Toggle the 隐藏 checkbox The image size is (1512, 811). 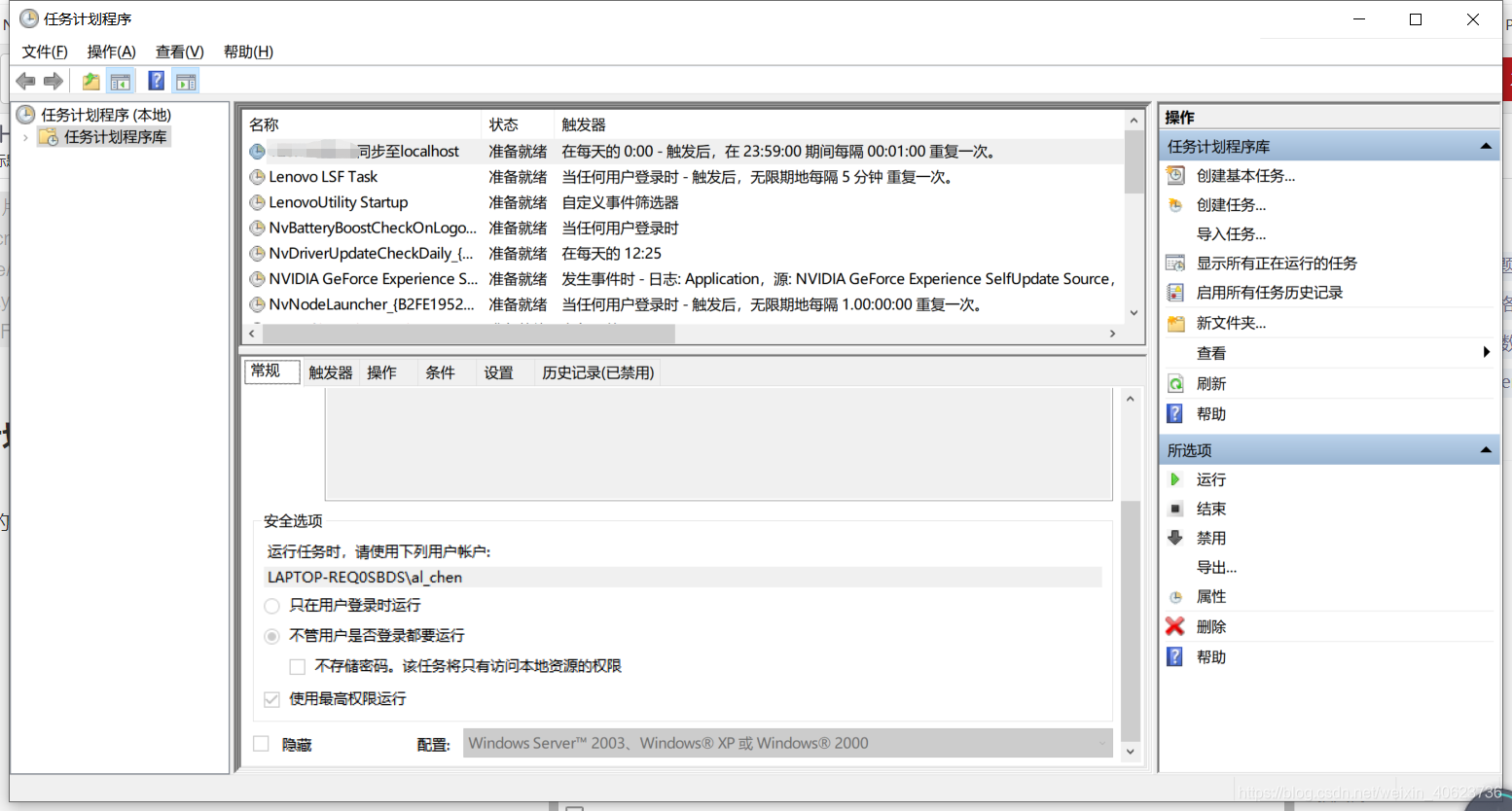(x=261, y=744)
